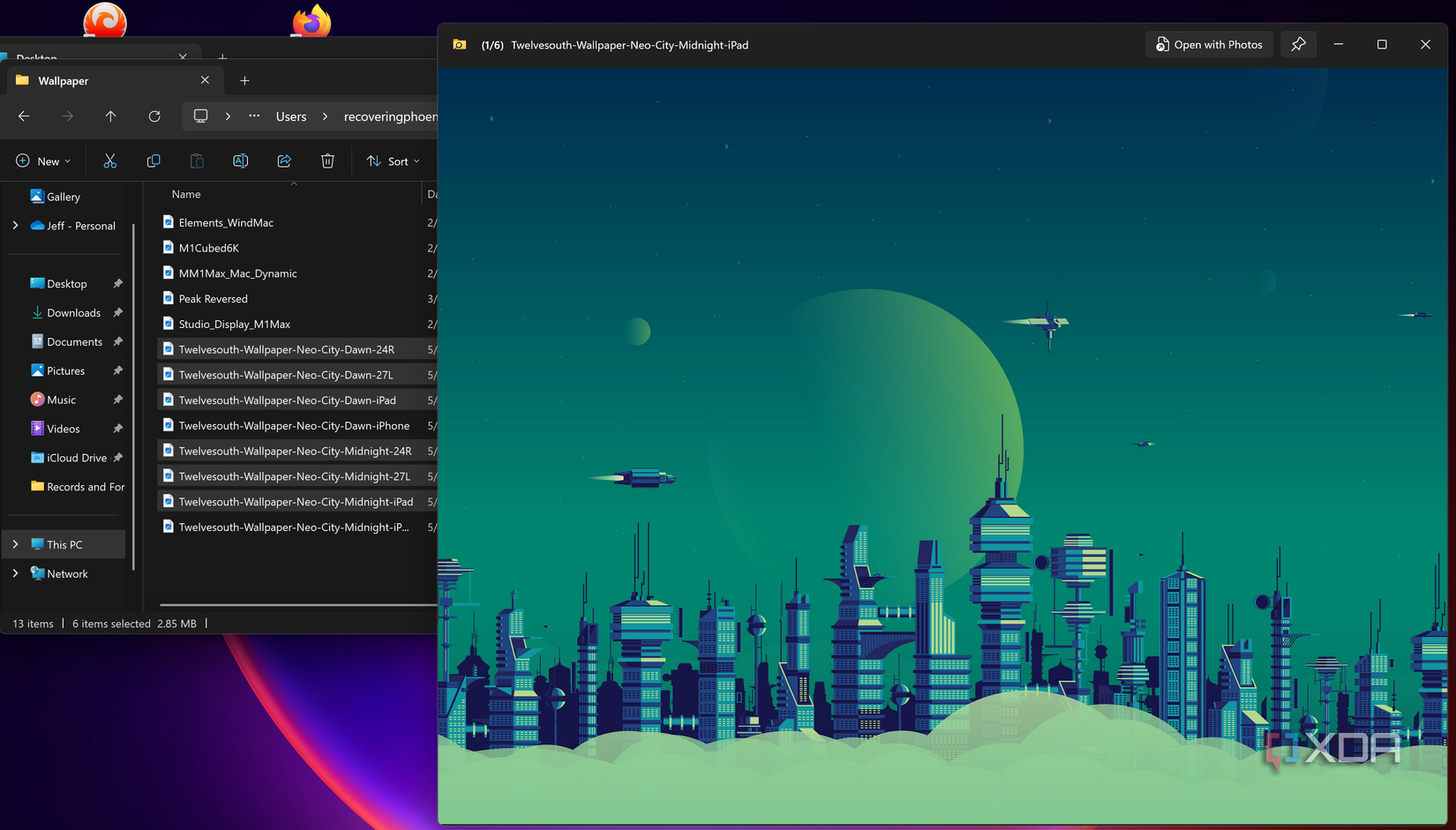Click the horizontal scrollbar in file list
The height and width of the screenshot is (830, 1456).
(297, 605)
